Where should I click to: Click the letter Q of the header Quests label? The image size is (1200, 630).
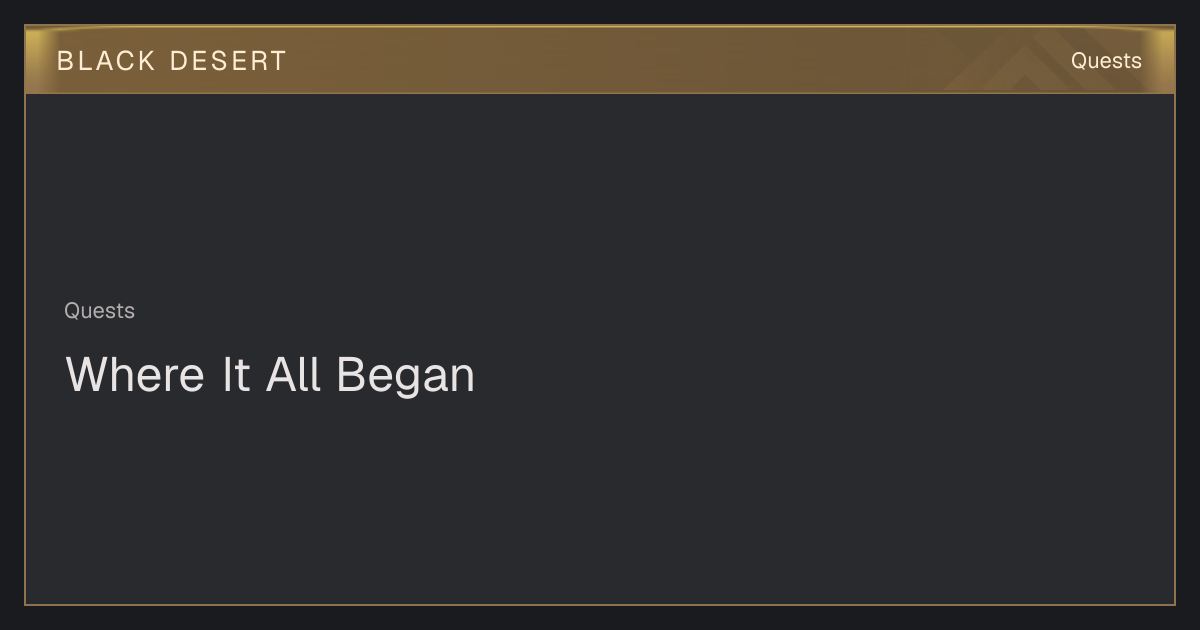(1079, 61)
